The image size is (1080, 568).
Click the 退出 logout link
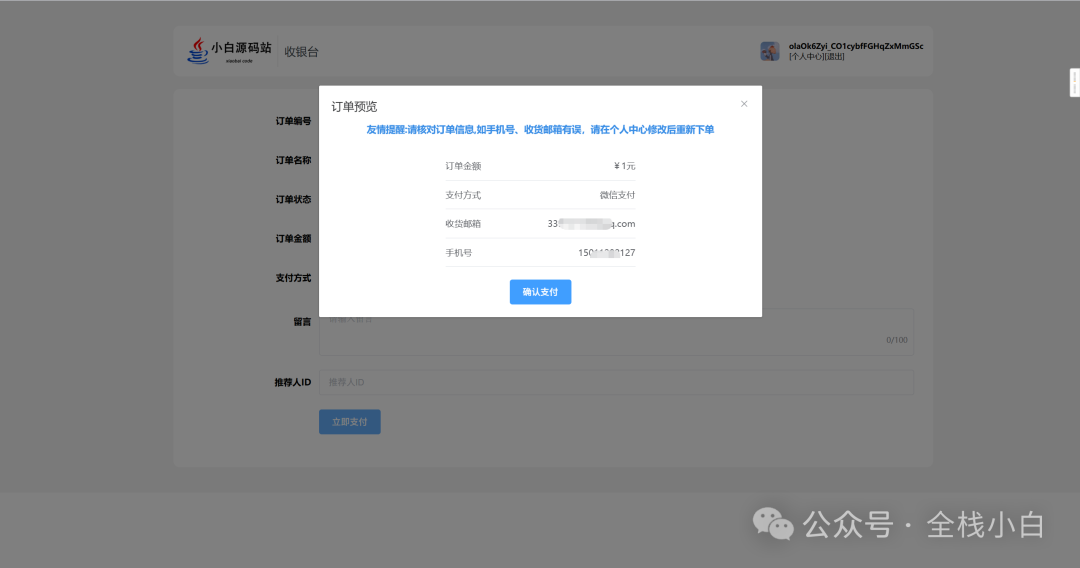point(834,56)
